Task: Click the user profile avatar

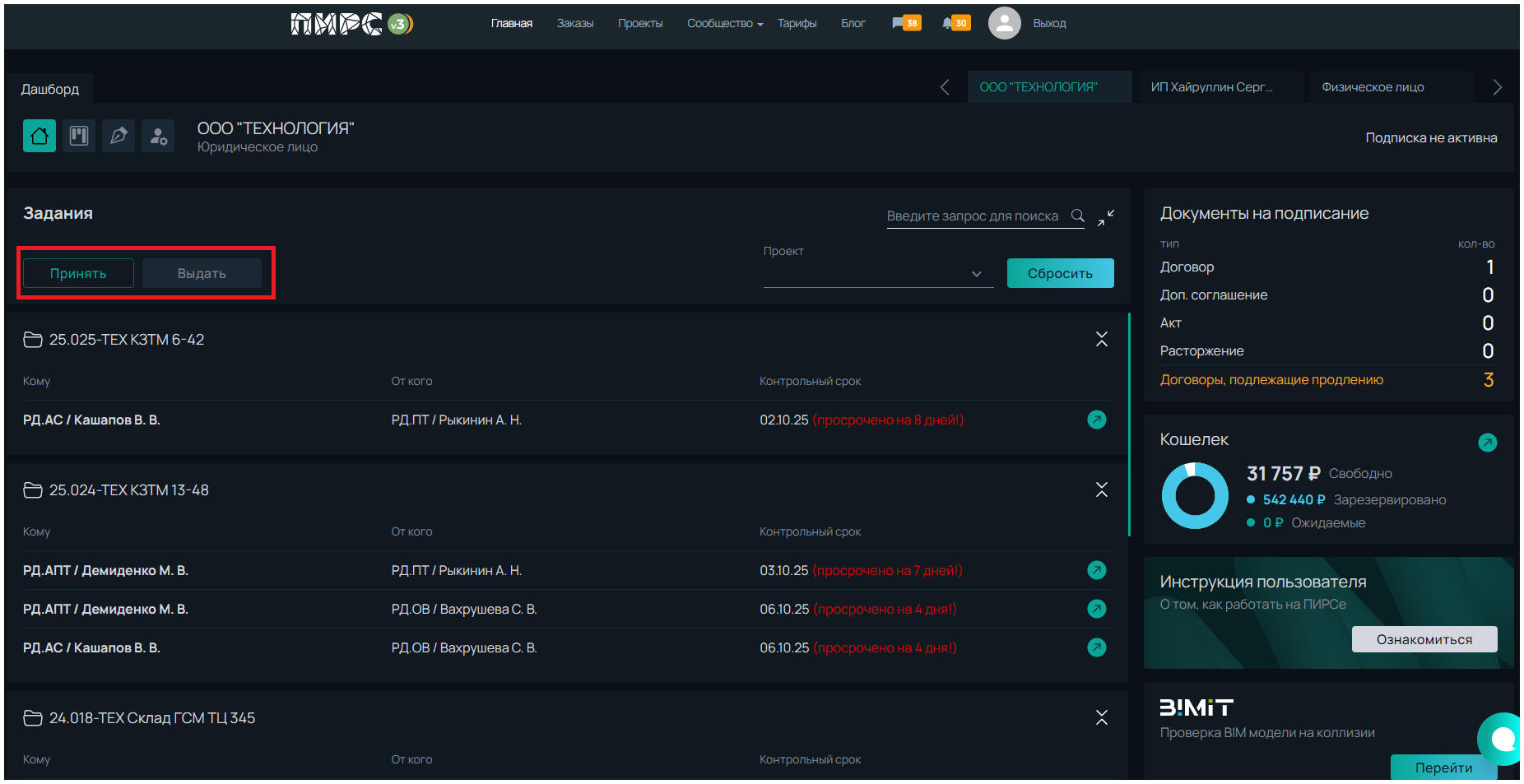Action: coord(1004,23)
